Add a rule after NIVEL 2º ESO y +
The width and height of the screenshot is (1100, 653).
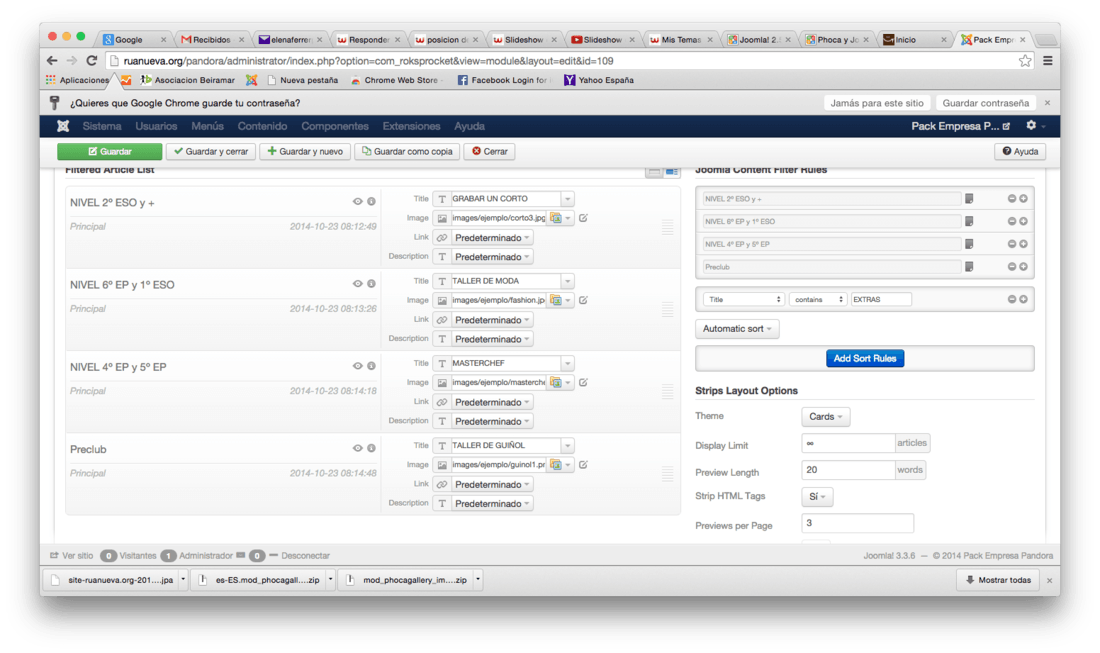coord(1024,198)
